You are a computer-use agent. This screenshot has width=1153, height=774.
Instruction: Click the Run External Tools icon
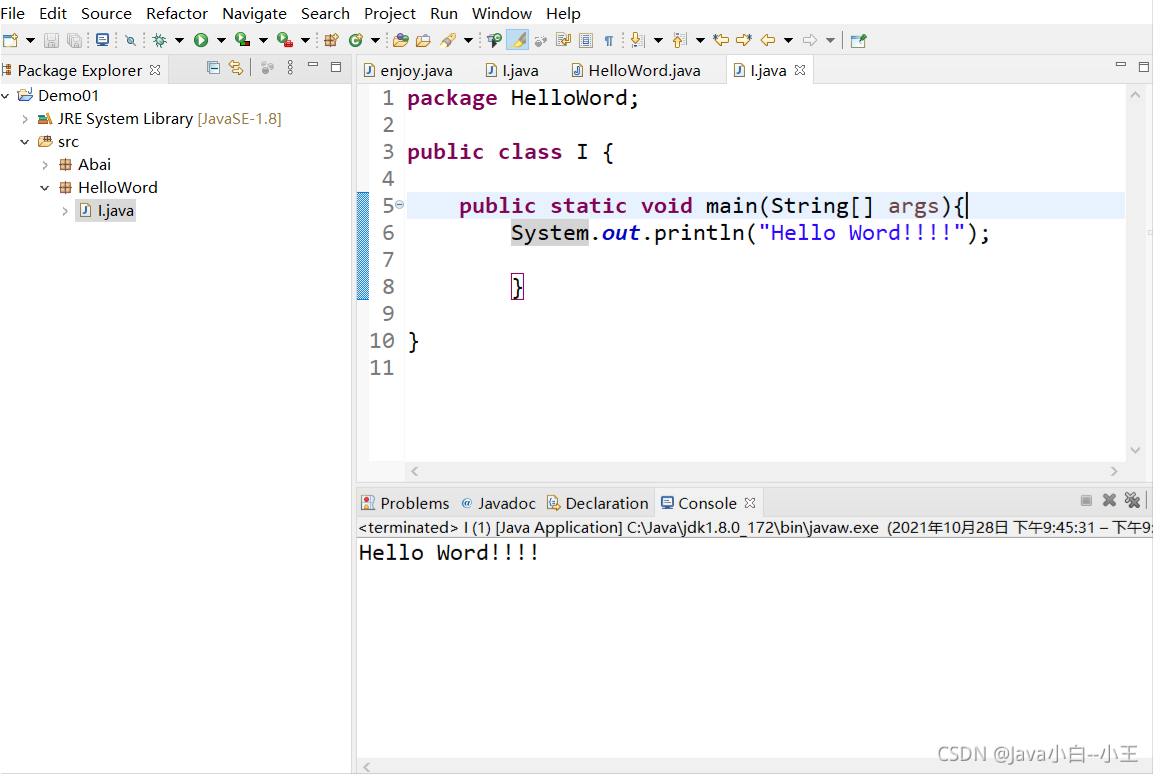pyautogui.click(x=285, y=40)
